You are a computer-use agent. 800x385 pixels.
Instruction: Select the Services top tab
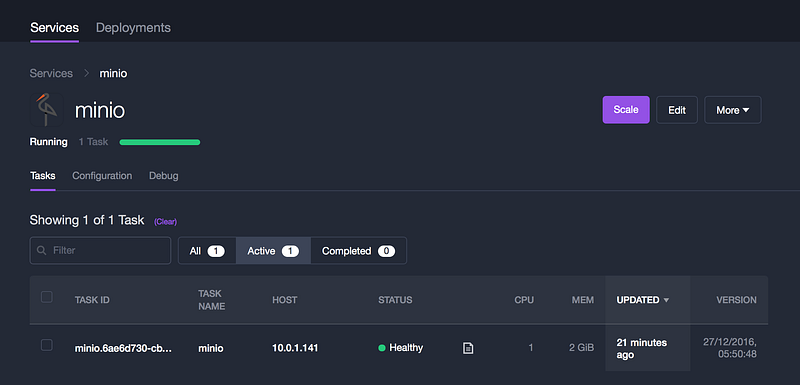coord(55,28)
